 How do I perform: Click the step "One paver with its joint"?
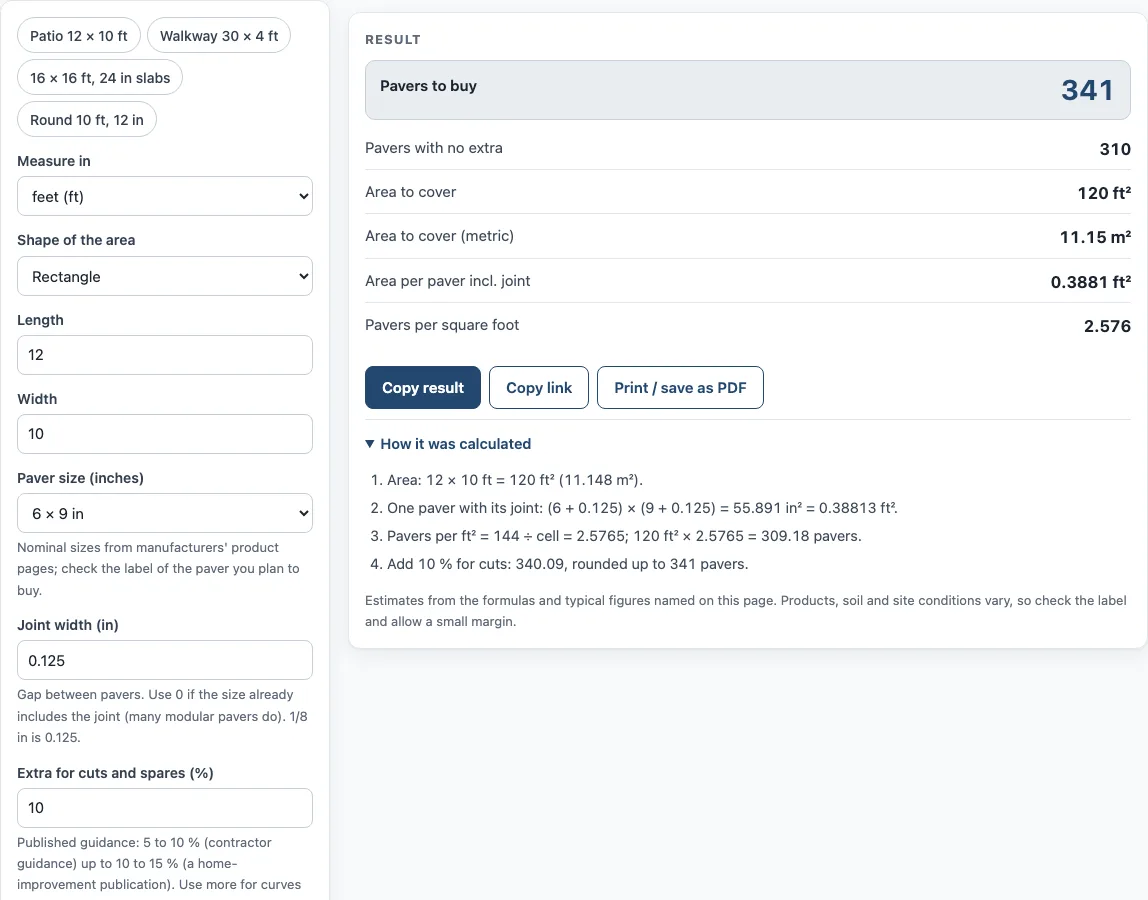[x=642, y=507]
